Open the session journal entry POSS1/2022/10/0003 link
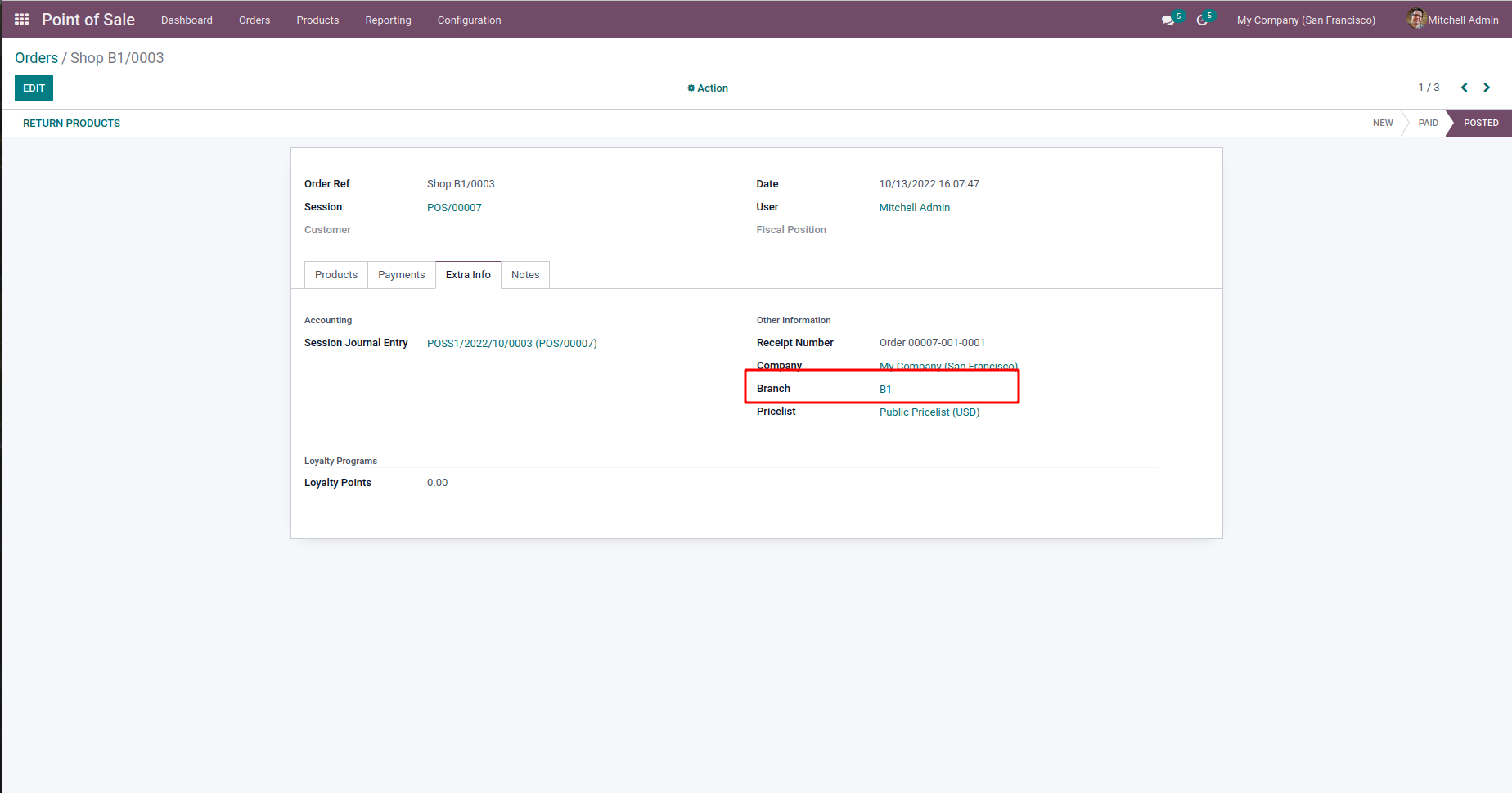 511,344
